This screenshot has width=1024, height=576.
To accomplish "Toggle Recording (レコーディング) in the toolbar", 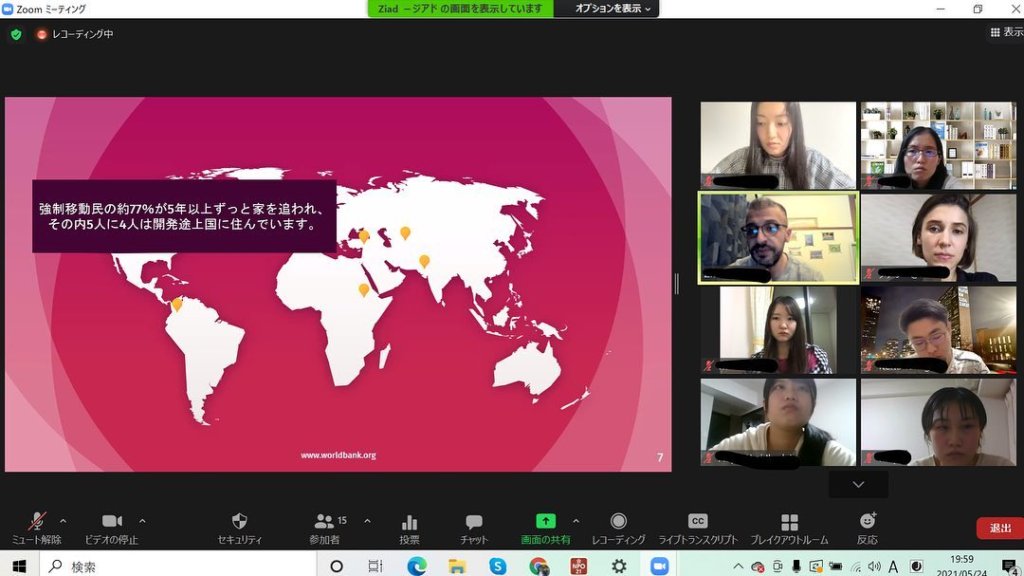I will point(618,522).
